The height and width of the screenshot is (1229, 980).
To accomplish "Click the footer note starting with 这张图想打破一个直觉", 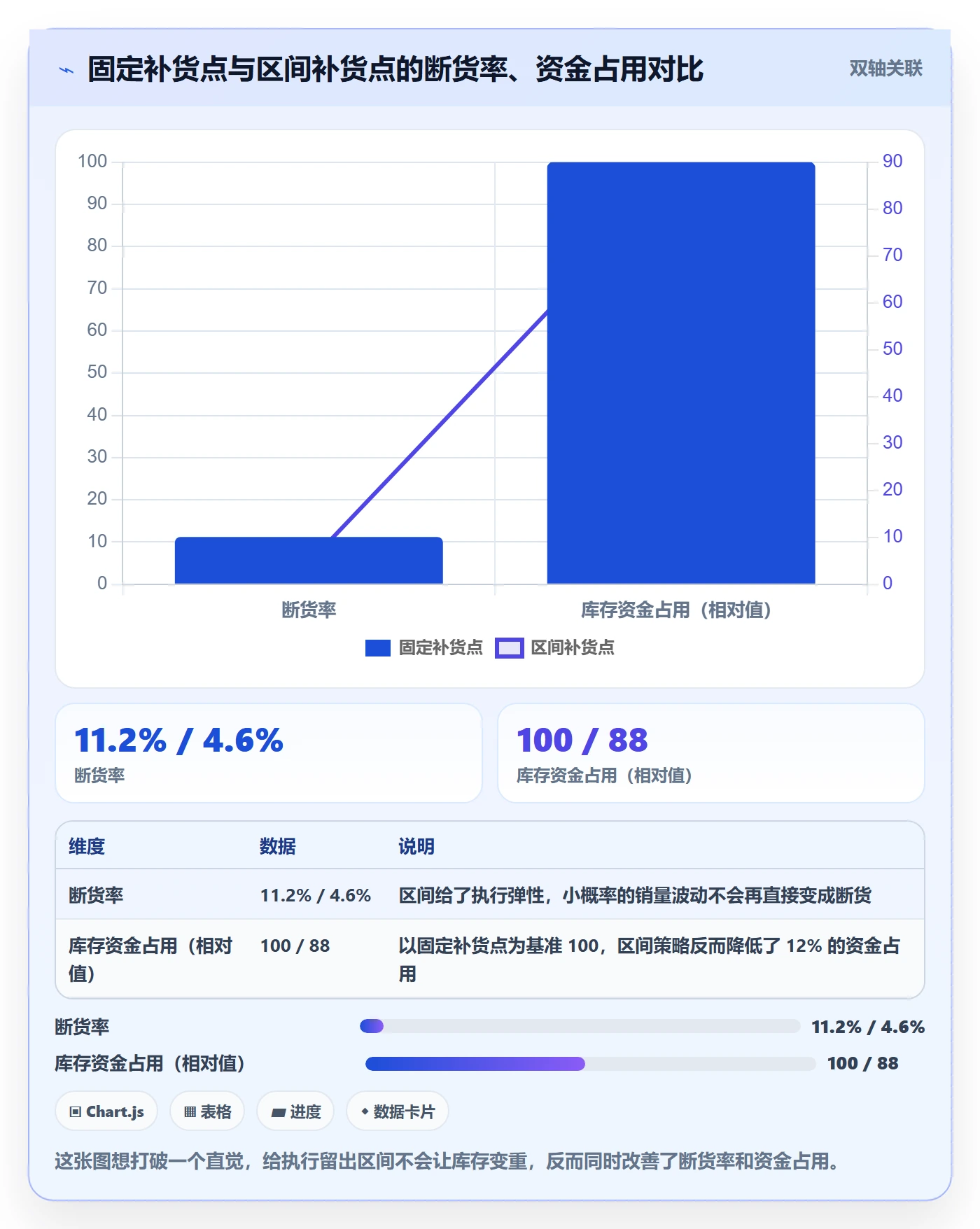I will pyautogui.click(x=447, y=1162).
